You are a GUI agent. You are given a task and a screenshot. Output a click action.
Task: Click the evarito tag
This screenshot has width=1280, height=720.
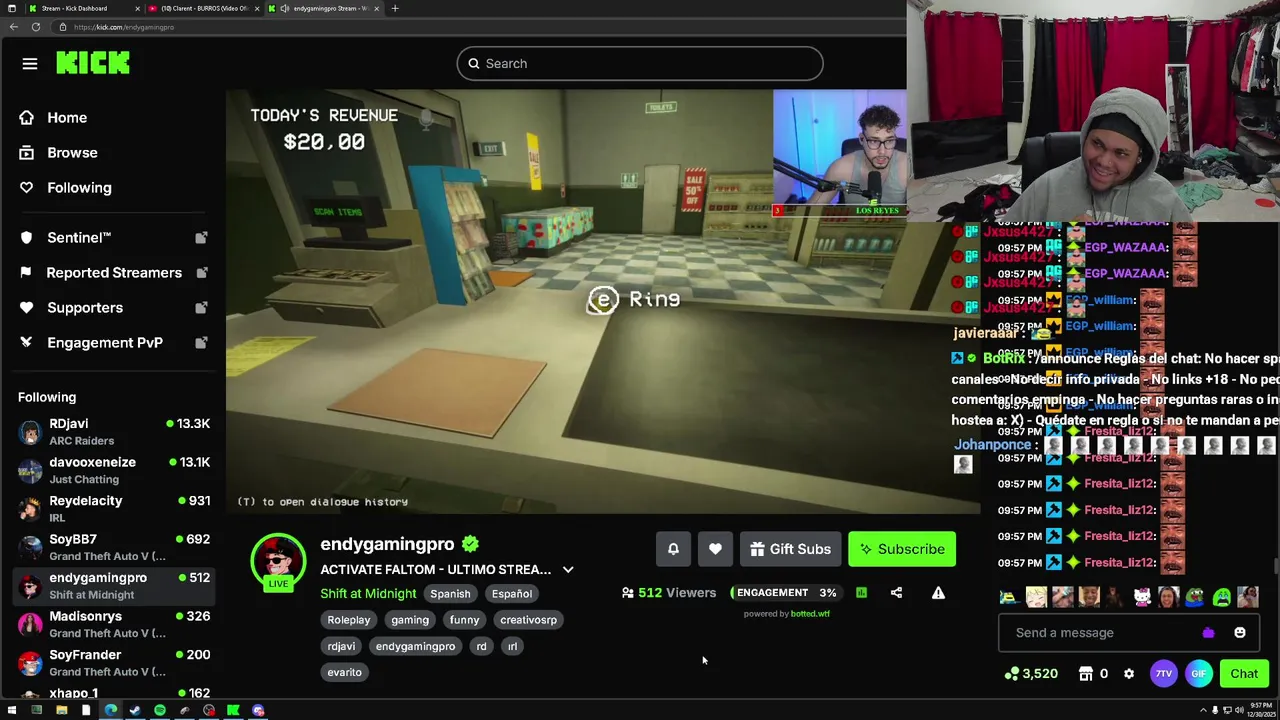(x=344, y=672)
